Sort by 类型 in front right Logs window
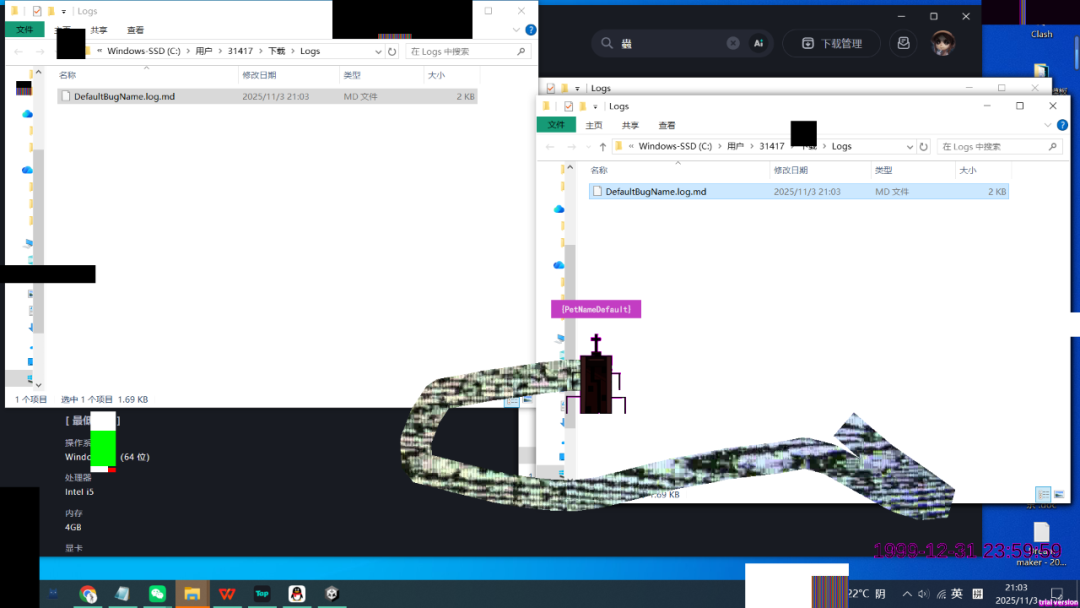This screenshot has width=1080, height=608. click(884, 170)
